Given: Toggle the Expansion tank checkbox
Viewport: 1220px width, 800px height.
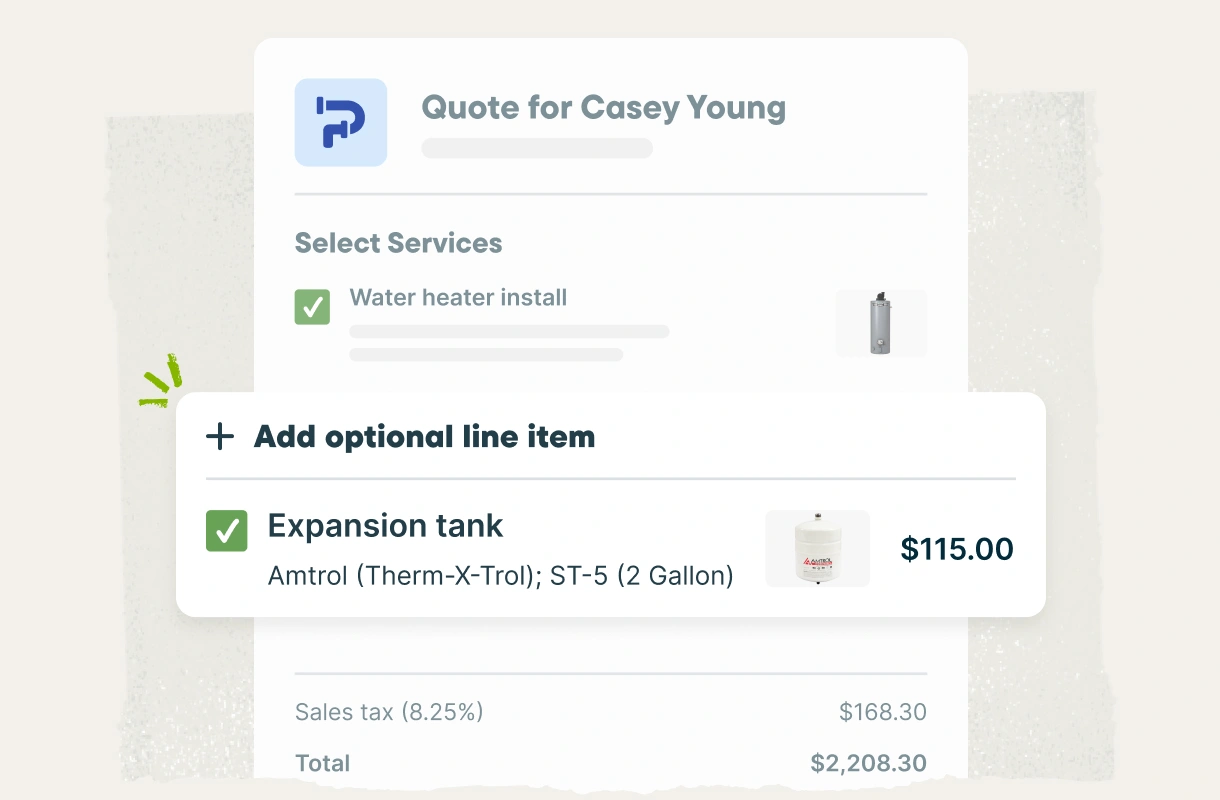Looking at the screenshot, I should (226, 531).
